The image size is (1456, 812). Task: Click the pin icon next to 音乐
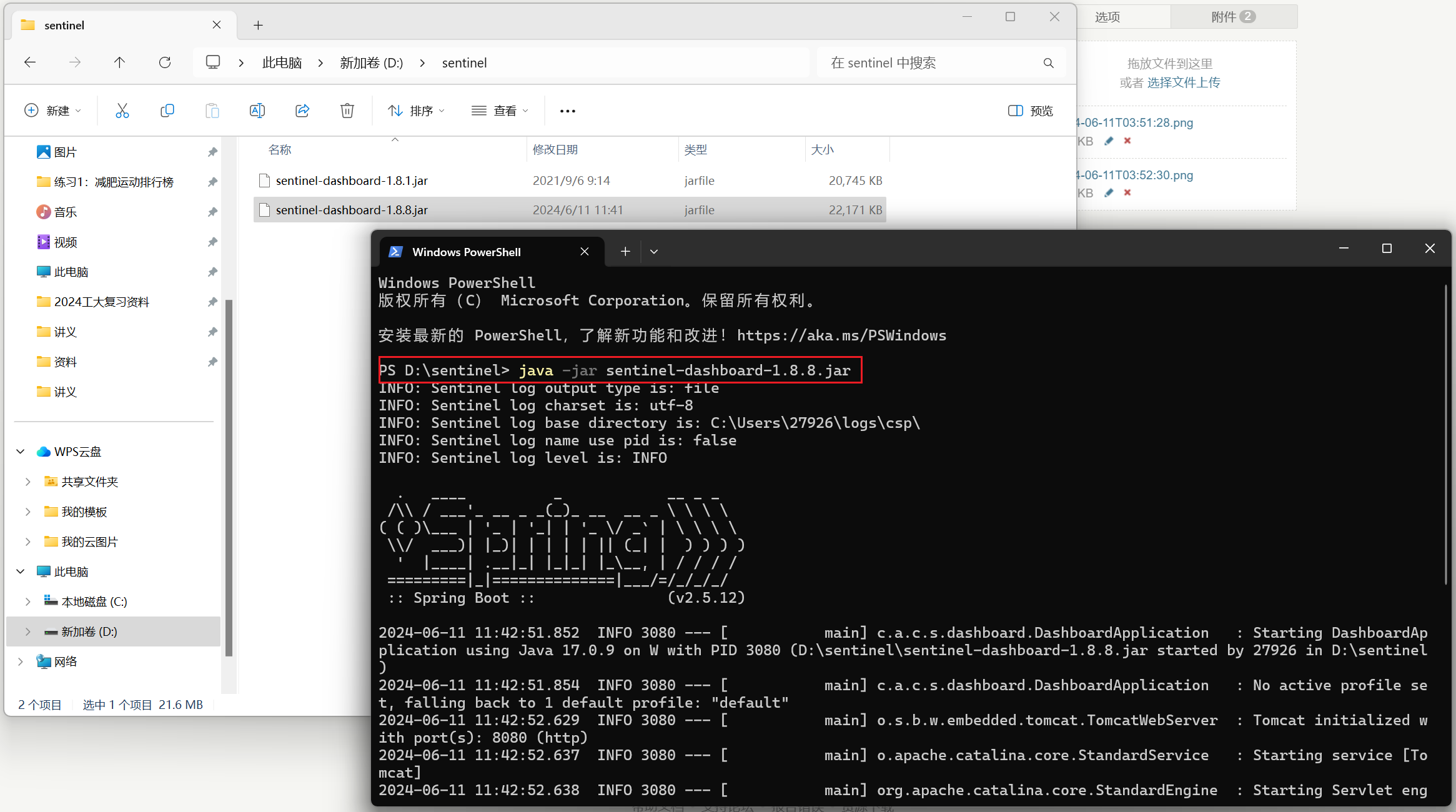pyautogui.click(x=212, y=212)
